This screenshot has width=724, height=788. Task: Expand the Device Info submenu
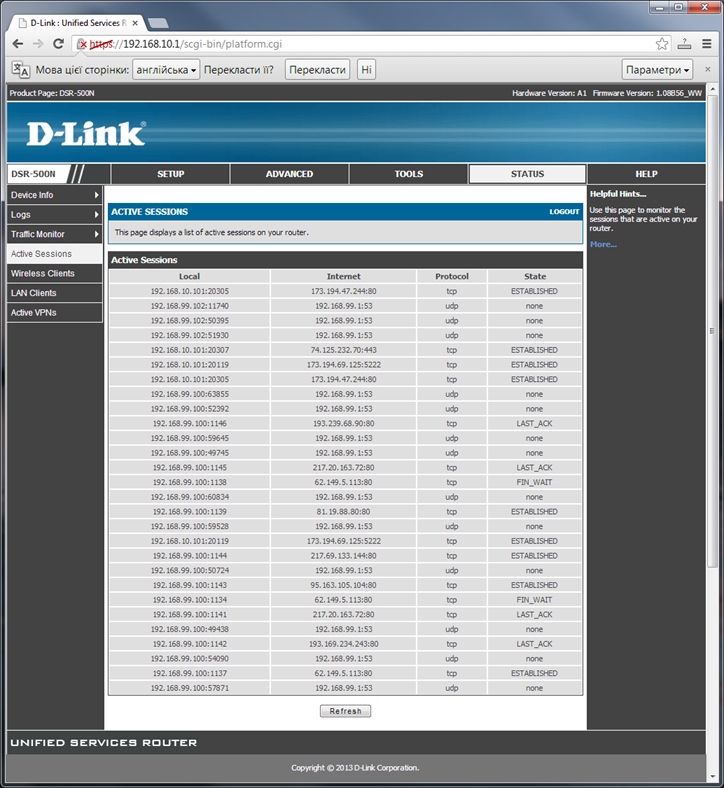[54, 195]
